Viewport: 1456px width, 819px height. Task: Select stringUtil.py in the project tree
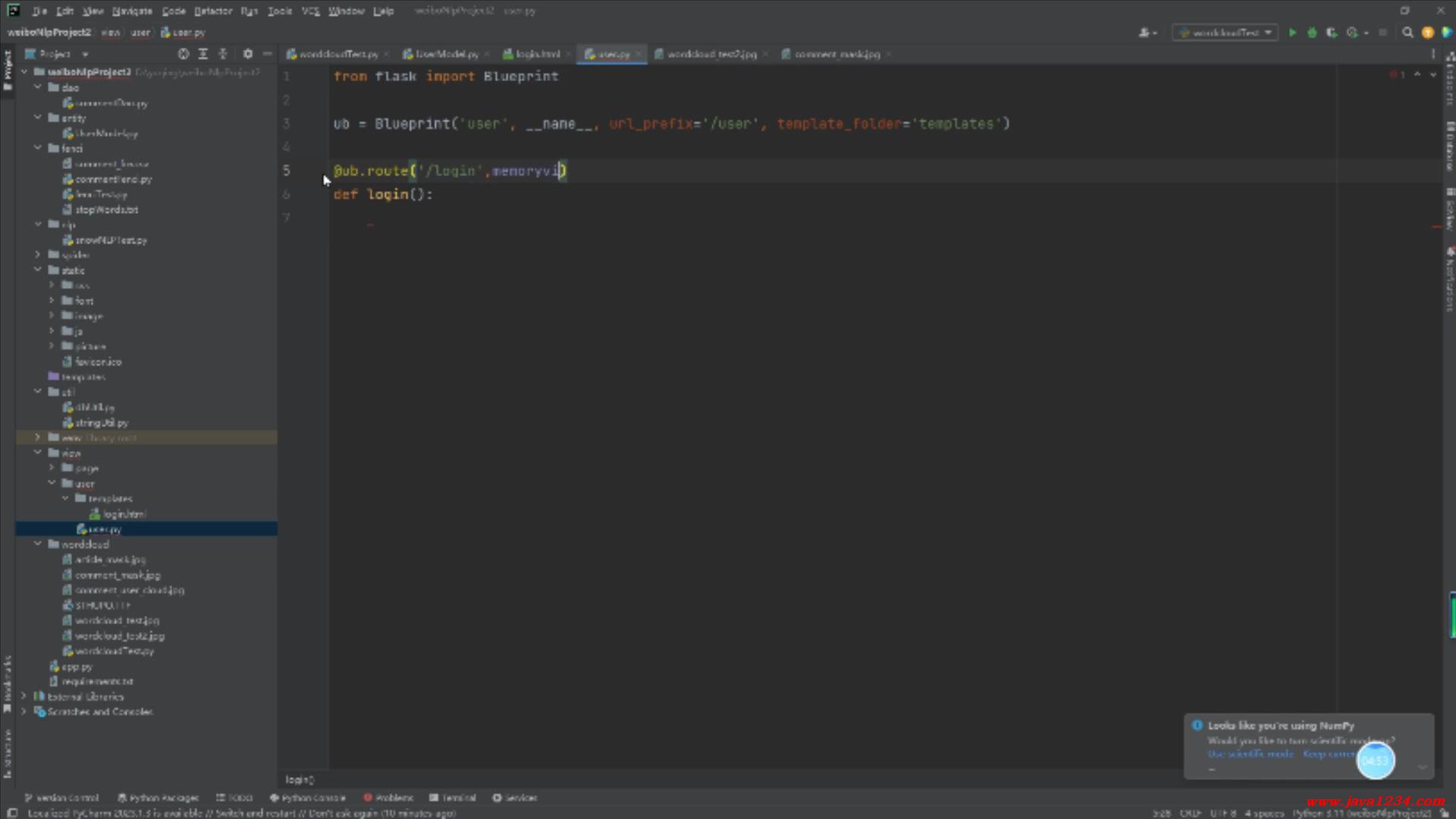(x=102, y=422)
